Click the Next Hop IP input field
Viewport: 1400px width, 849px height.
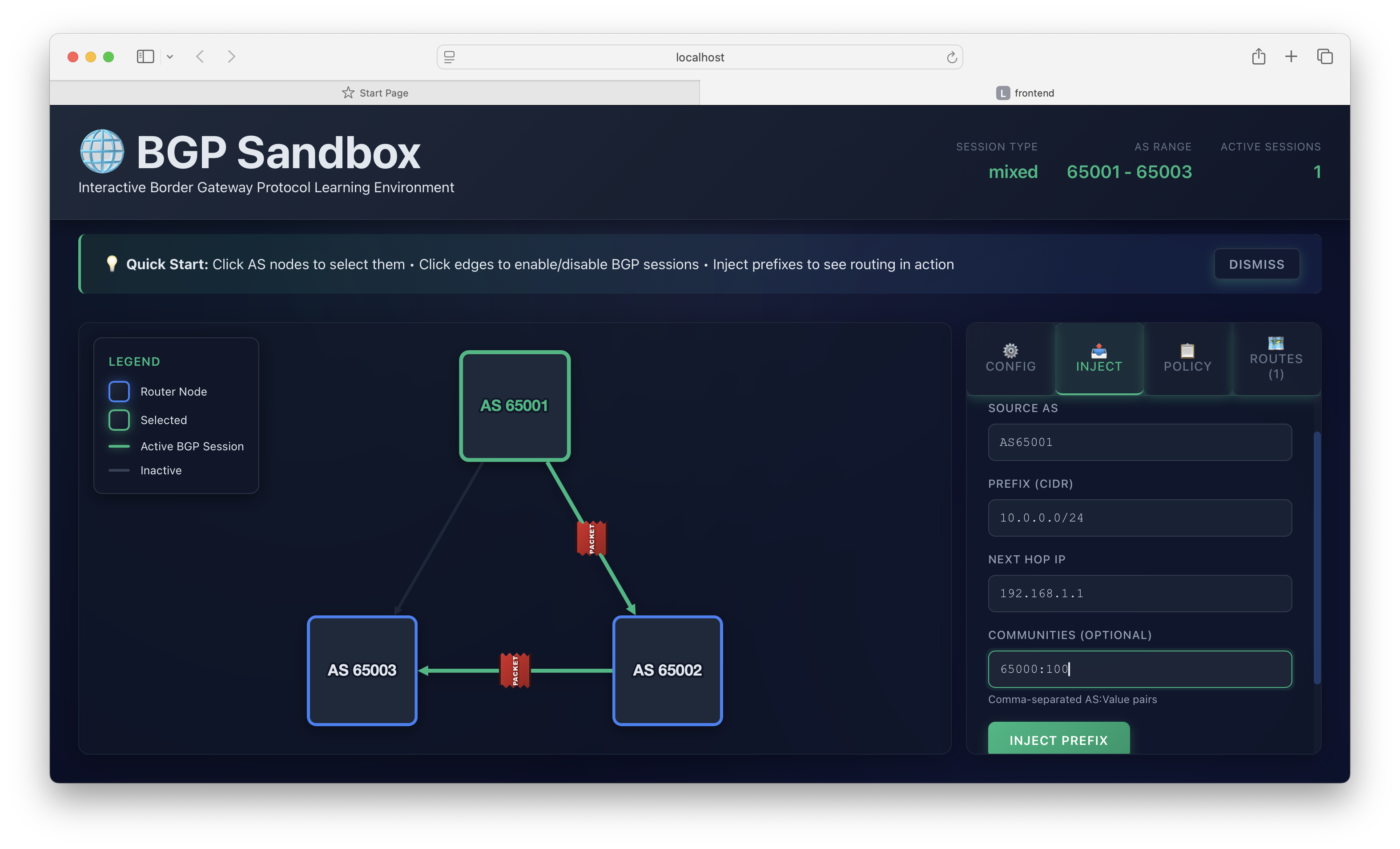pyautogui.click(x=1139, y=593)
